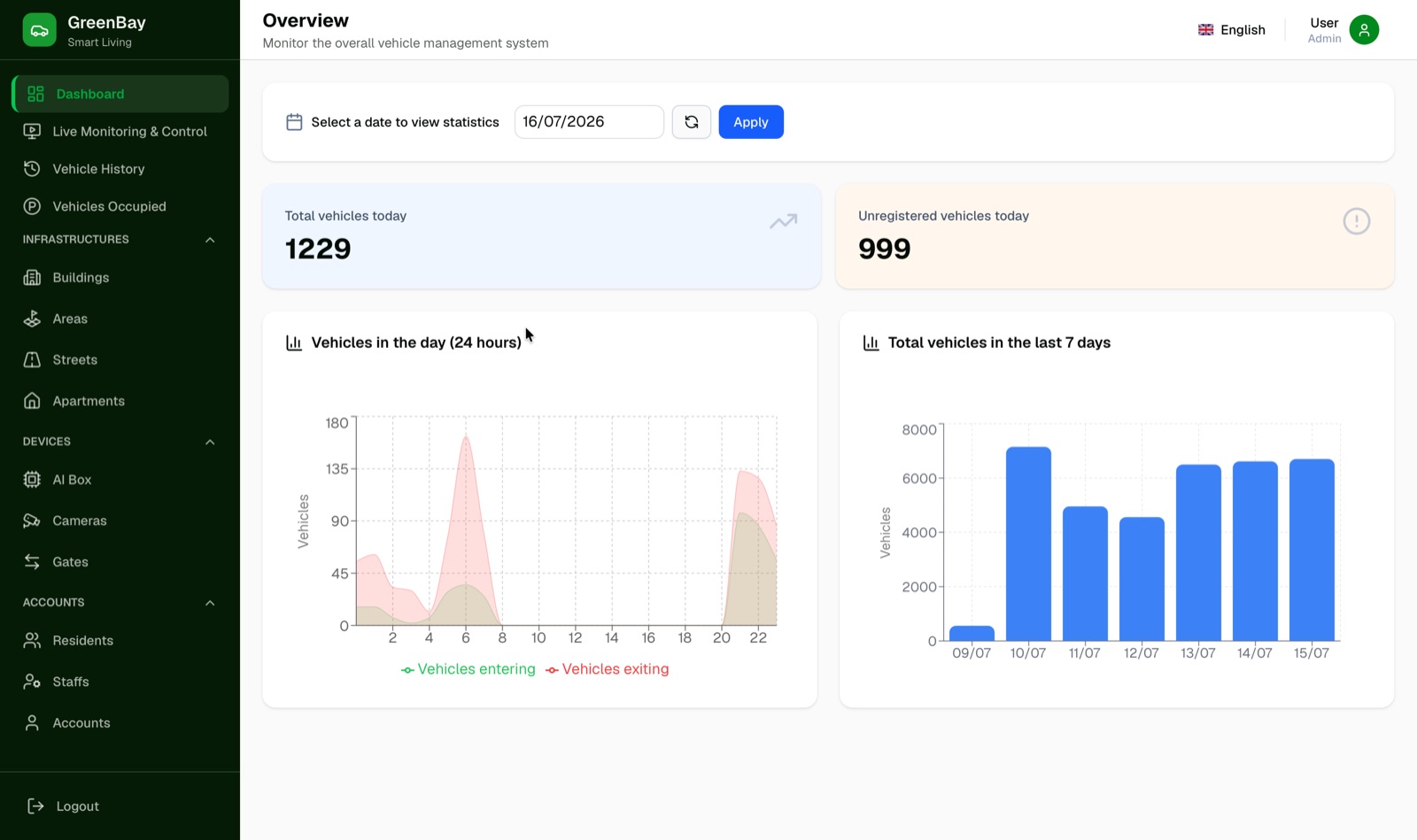Click Total vehicles in the last 7 days title
The width and height of the screenshot is (1417, 840).
point(999,343)
